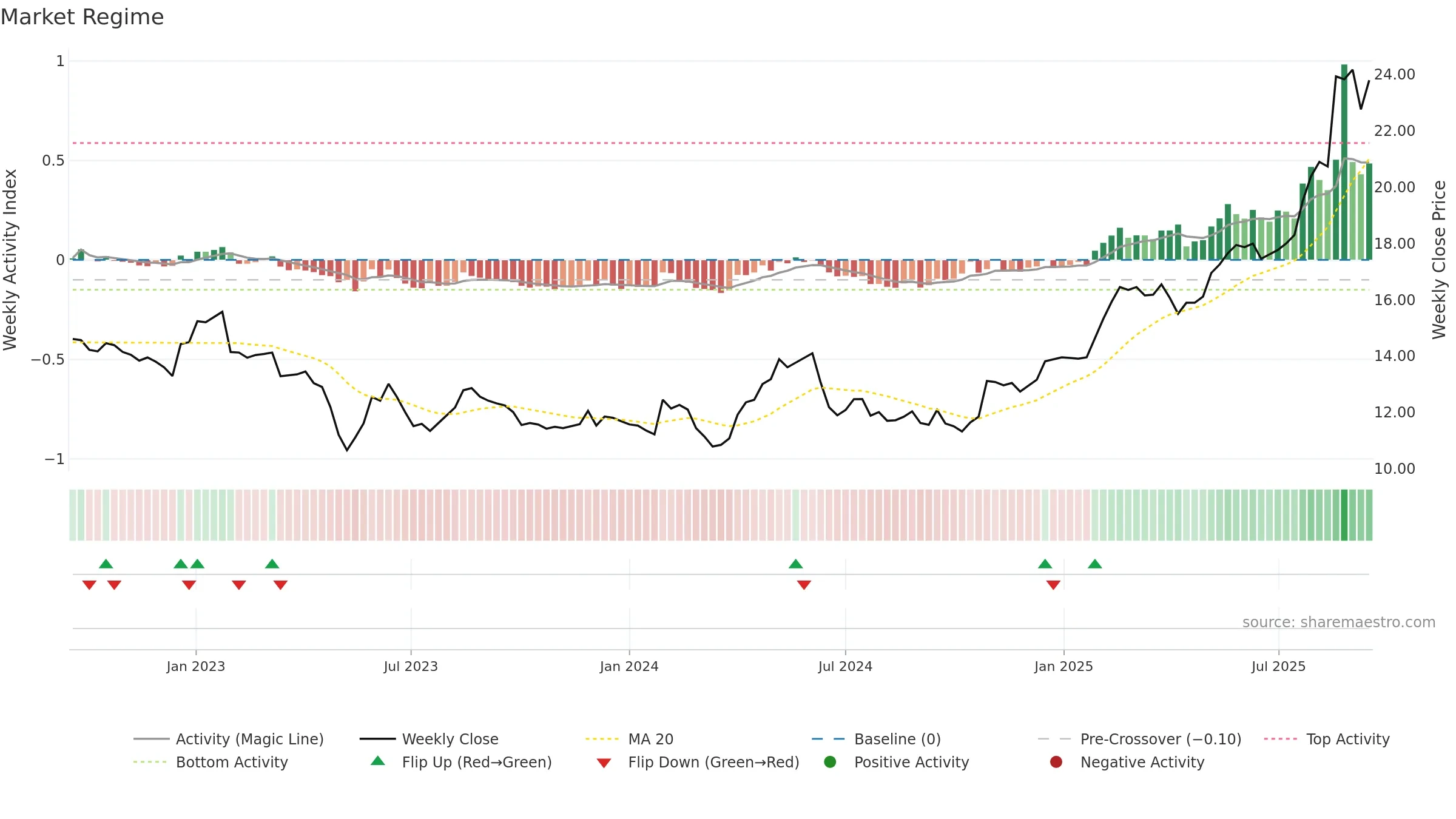
Task: Click the Jan 2023 x-axis label
Action: 196,666
